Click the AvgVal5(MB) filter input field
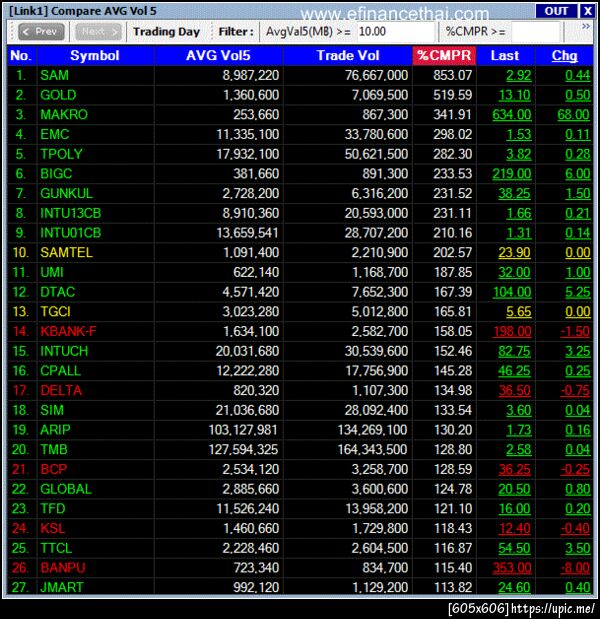The height and width of the screenshot is (619, 600). click(x=395, y=32)
